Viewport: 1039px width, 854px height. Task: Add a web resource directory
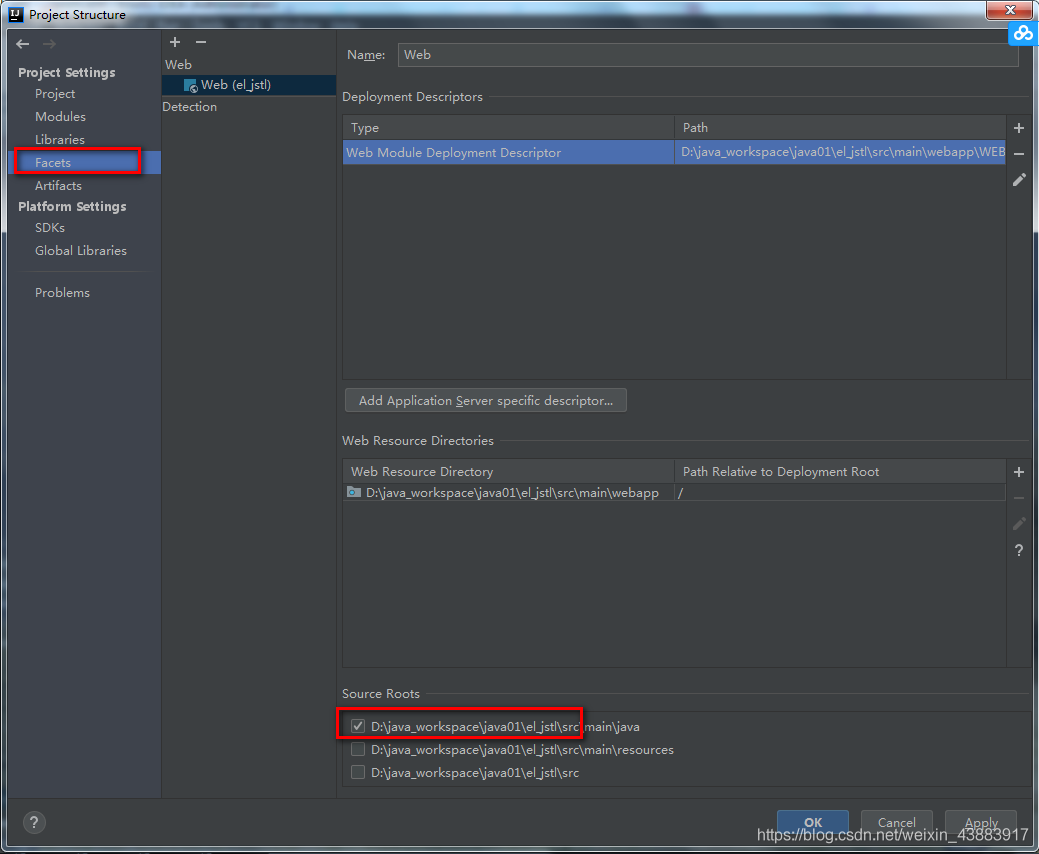pos(1019,472)
